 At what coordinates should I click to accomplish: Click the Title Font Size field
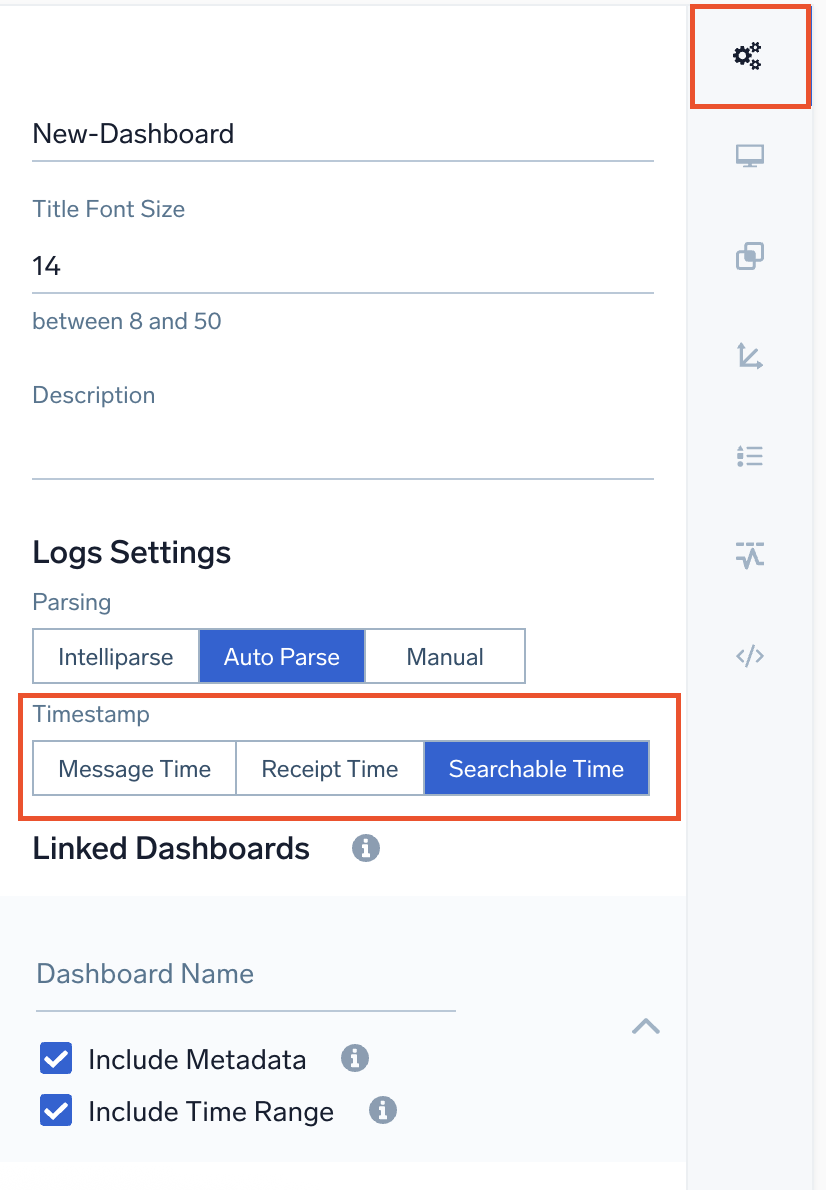coord(342,266)
